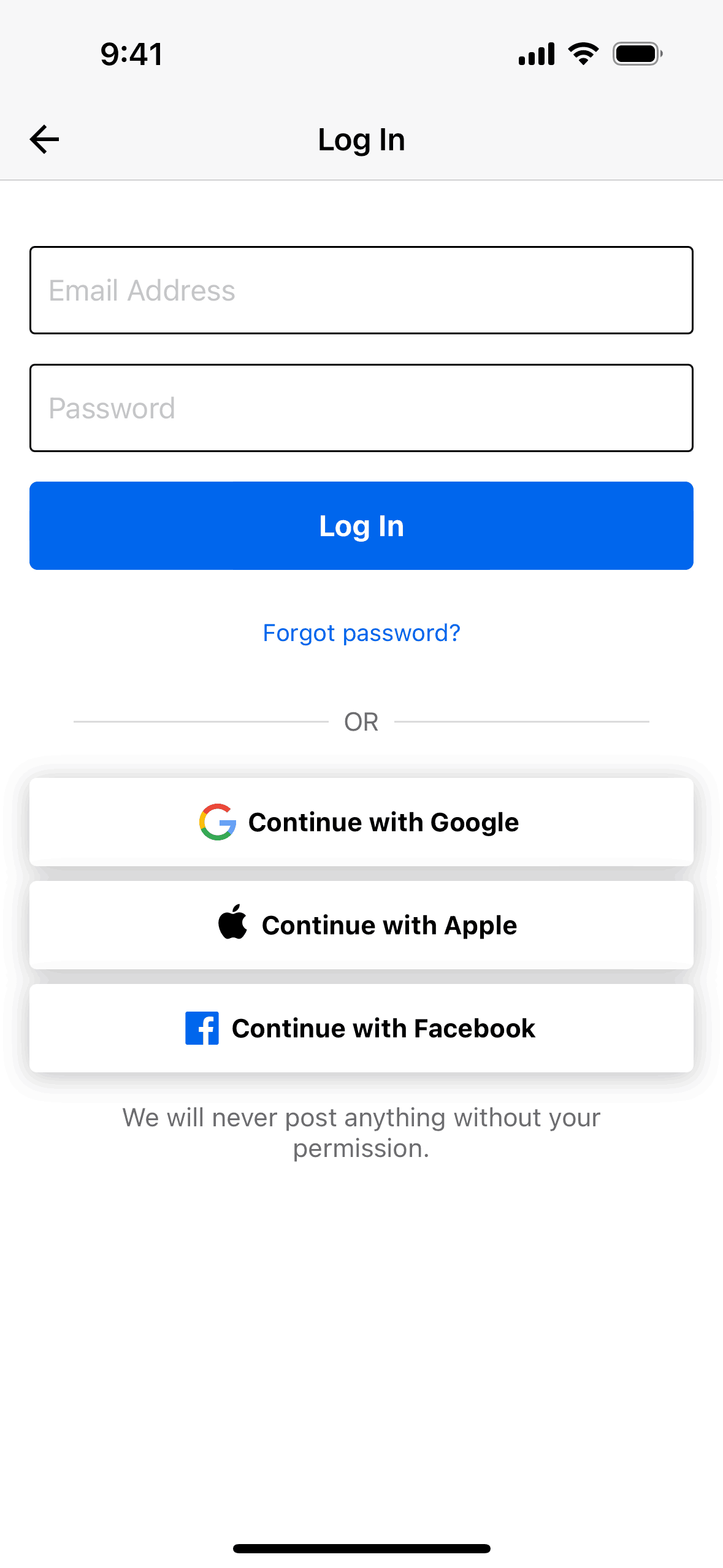Click the OR divider label
Image resolution: width=723 pixels, height=1568 pixels.
(361, 722)
